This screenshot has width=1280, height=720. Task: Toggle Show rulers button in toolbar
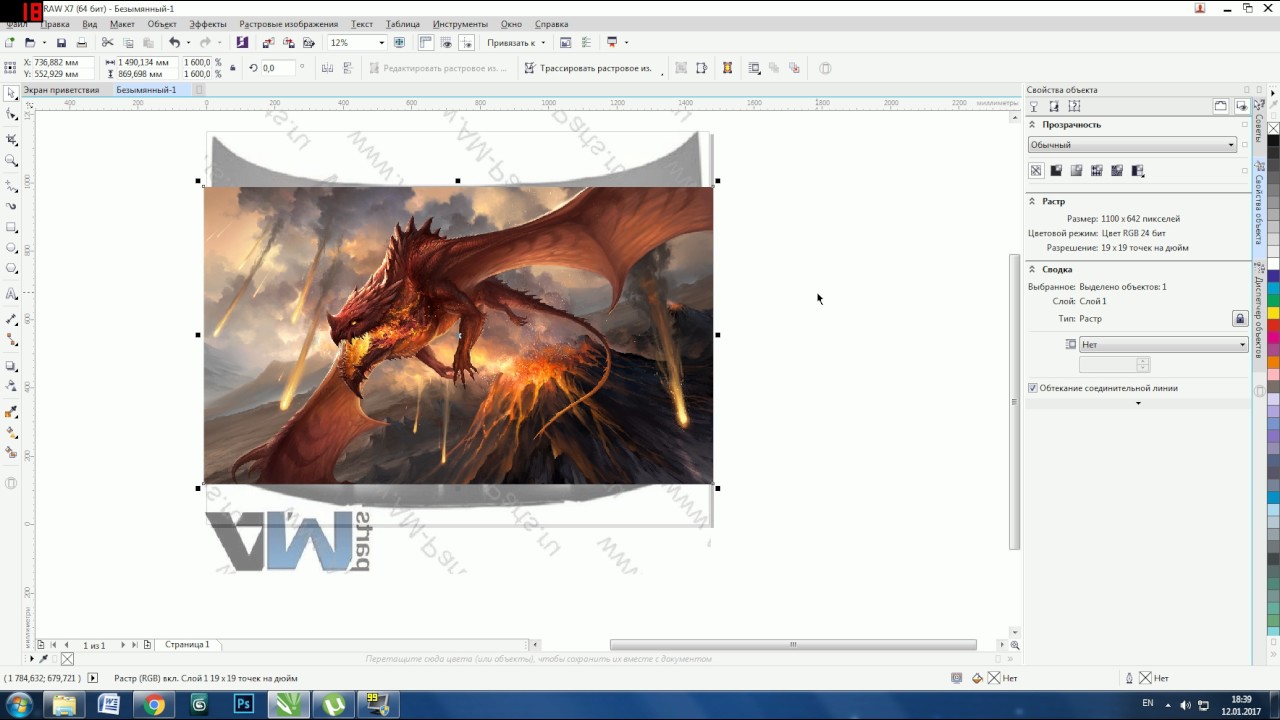[x=426, y=43]
